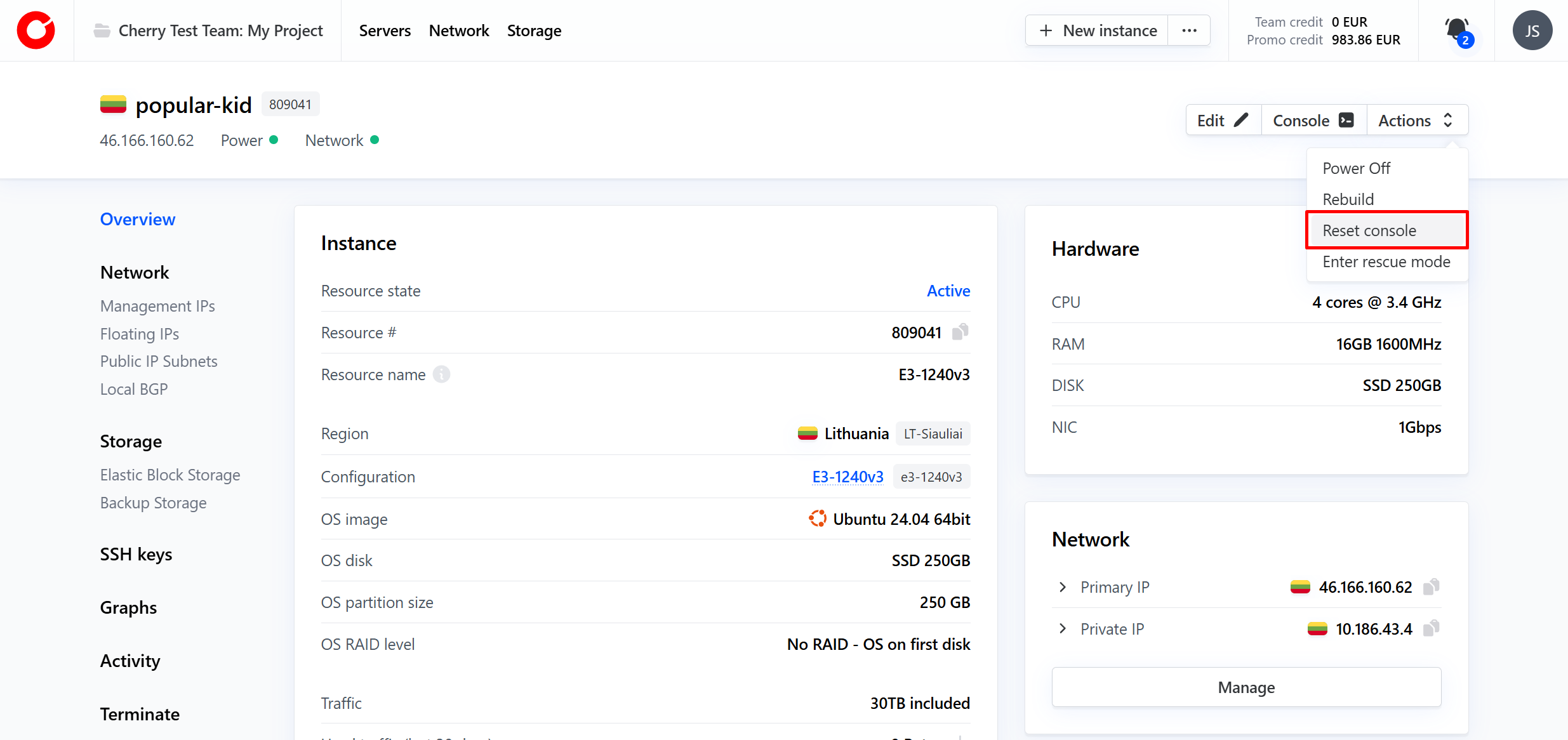Viewport: 1568px width, 740px height.
Task: Copy the primary IP 46.166.160.62
Action: [x=1431, y=587]
